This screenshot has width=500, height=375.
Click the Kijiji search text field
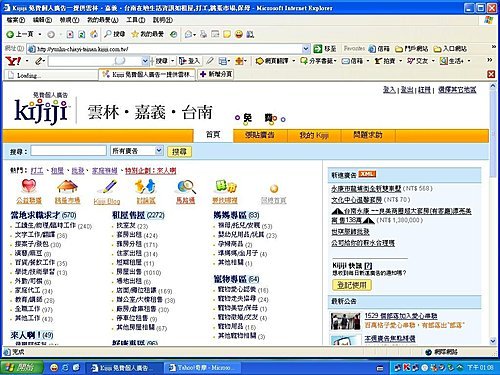point(69,151)
